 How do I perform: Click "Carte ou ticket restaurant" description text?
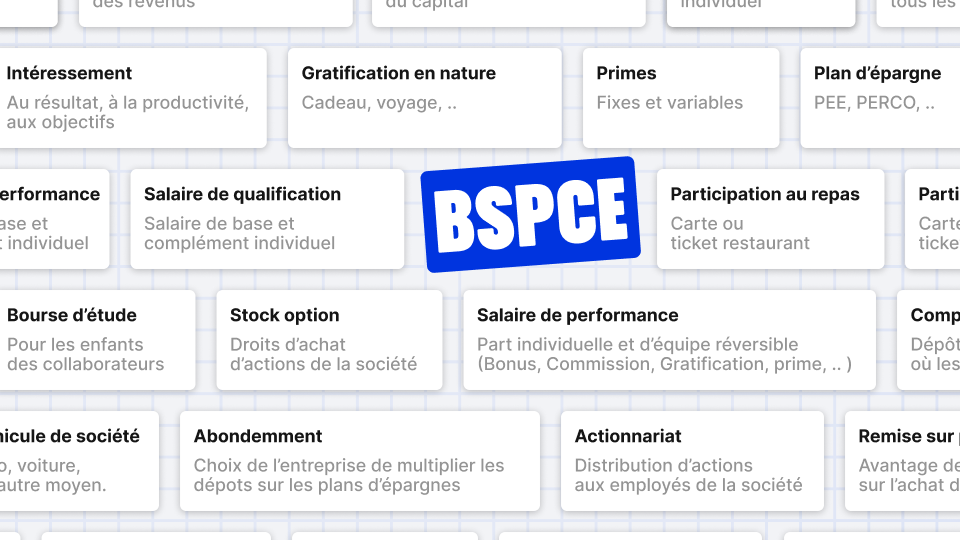click(740, 233)
